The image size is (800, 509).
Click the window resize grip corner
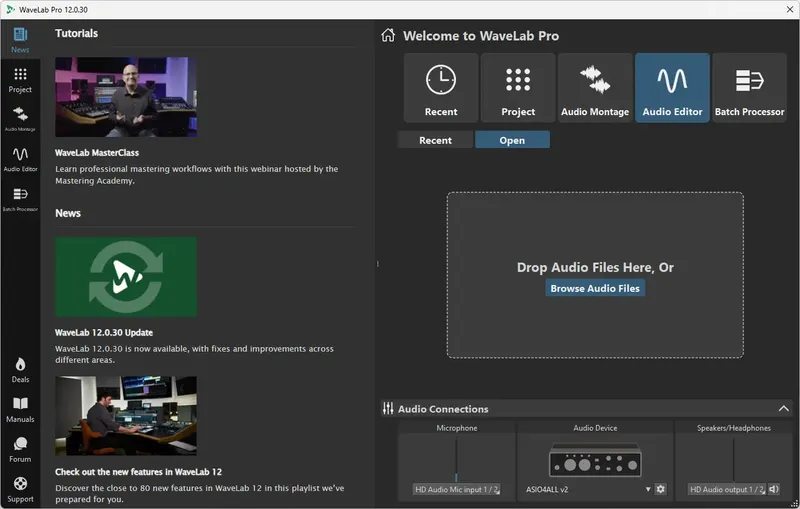click(794, 503)
